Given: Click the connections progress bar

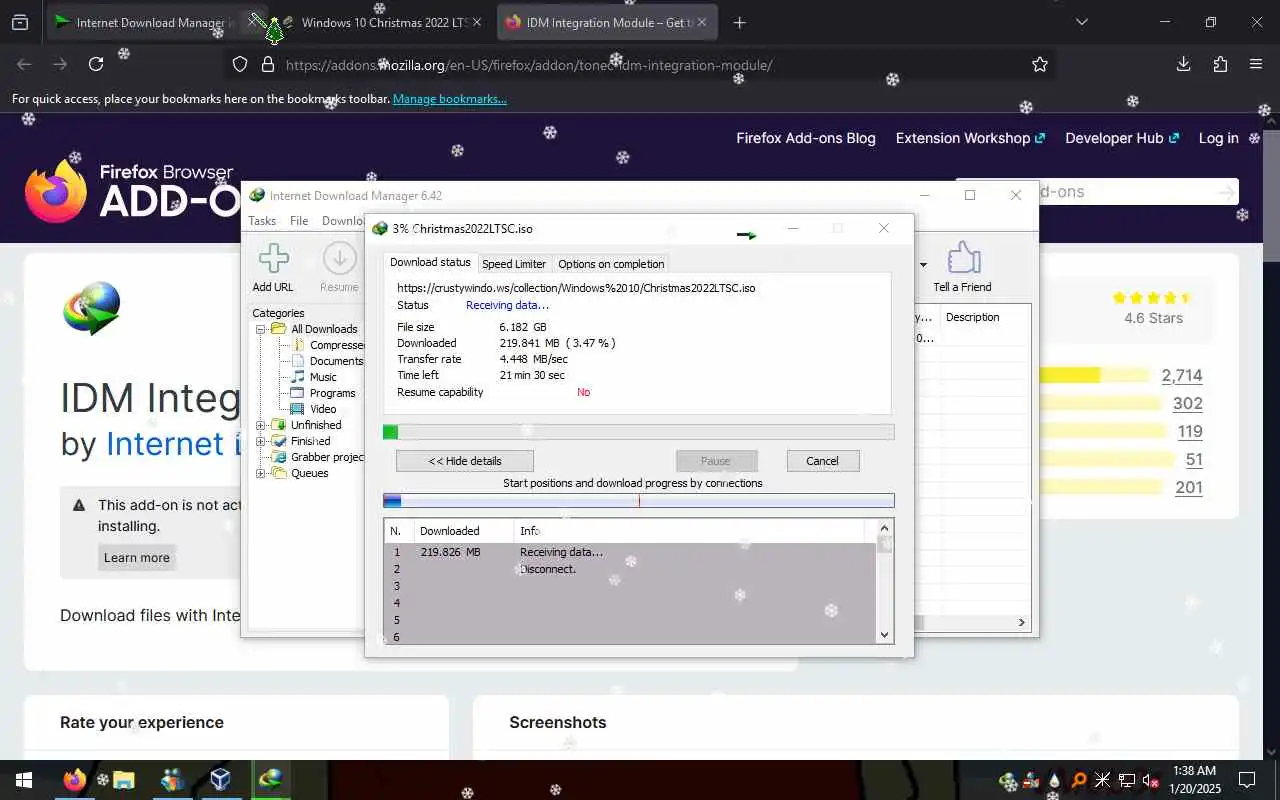Looking at the screenshot, I should pos(639,501).
